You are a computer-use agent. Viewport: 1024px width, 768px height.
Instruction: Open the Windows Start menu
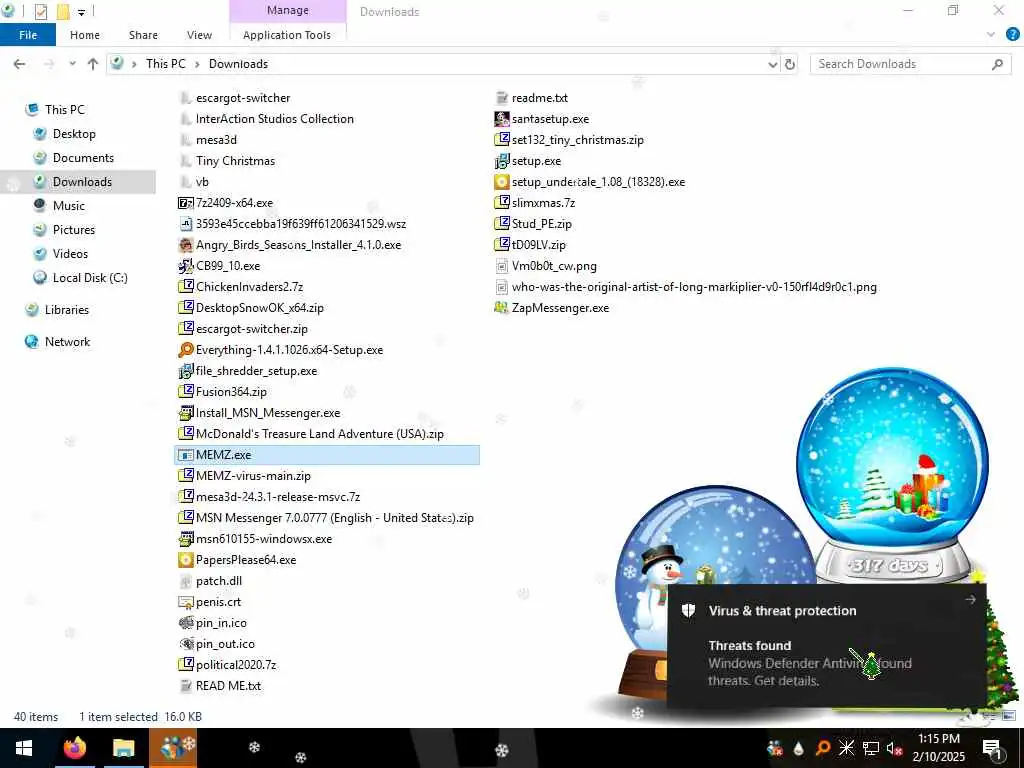[24, 748]
